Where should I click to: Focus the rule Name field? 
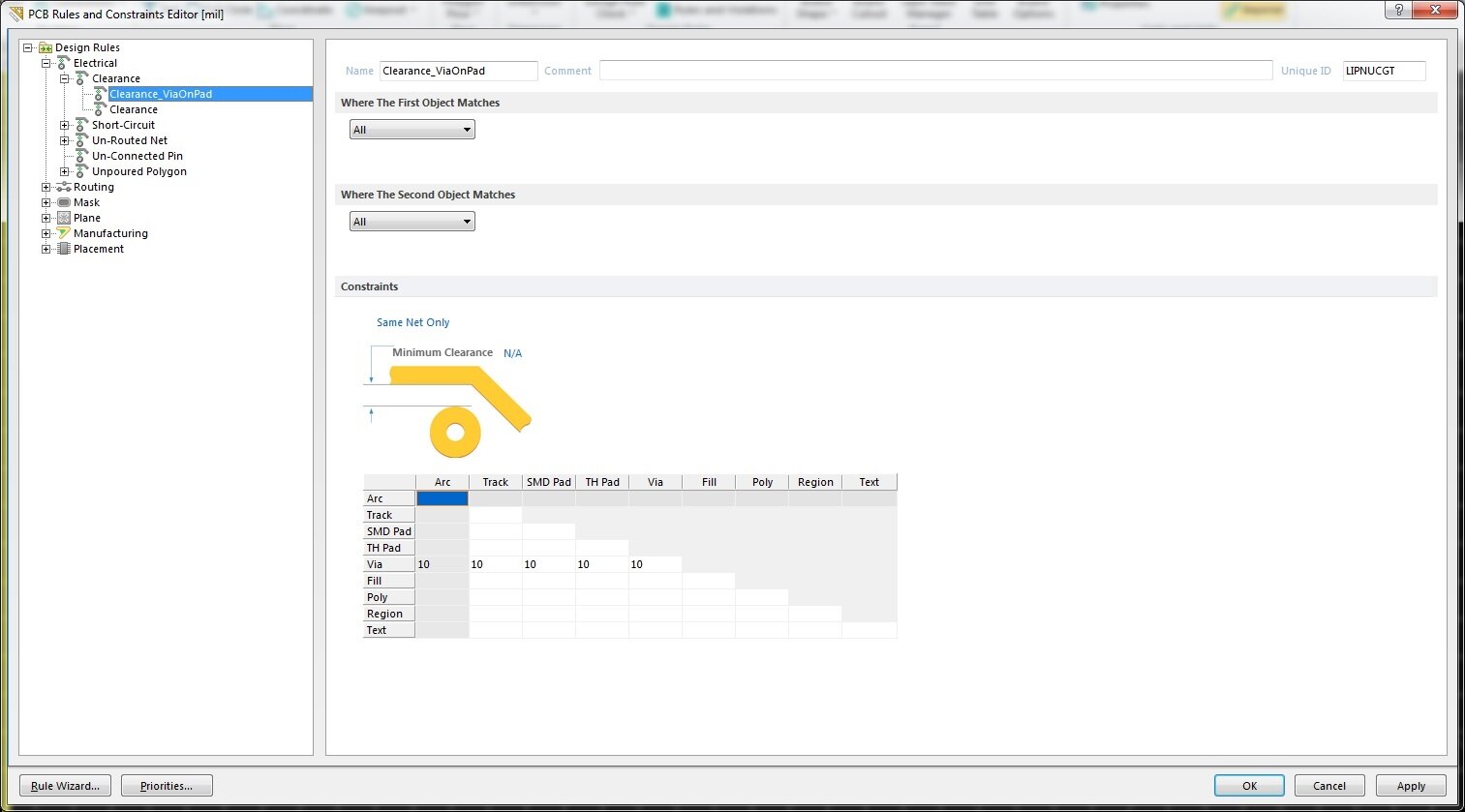click(x=458, y=71)
